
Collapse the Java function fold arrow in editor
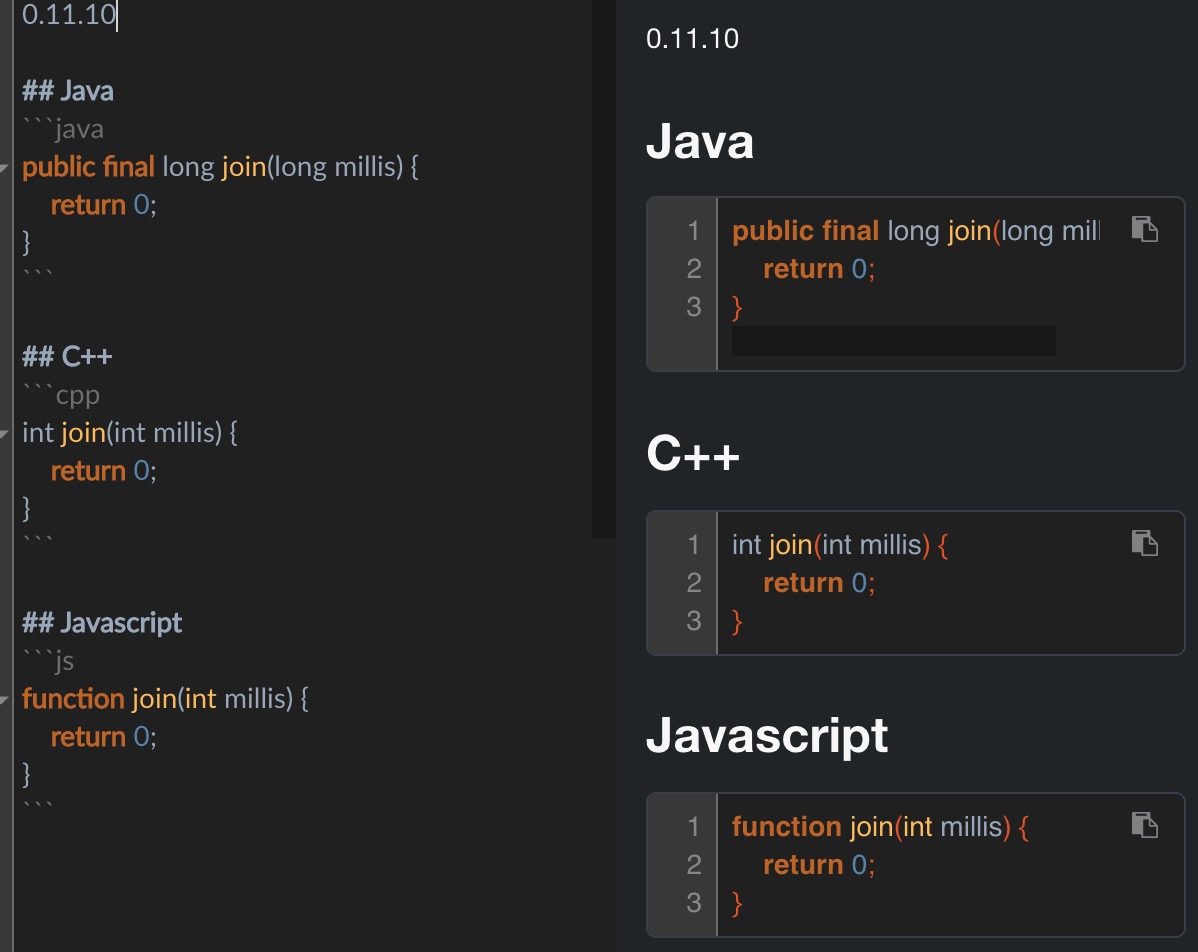coord(5,167)
